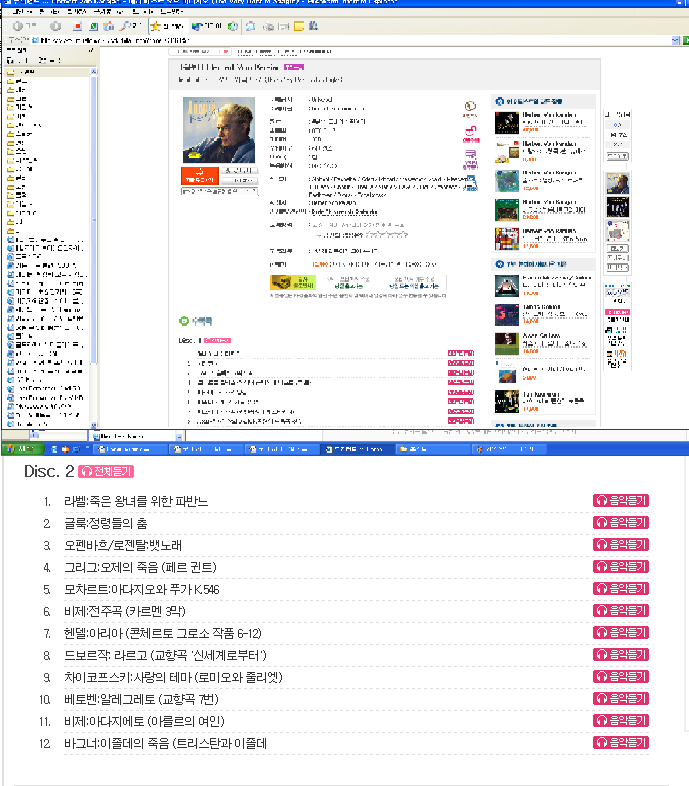The width and height of the screenshot is (689, 786).
Task: Listen to track 4 그리그 오제의 죽음
Action: pyautogui.click(x=621, y=566)
